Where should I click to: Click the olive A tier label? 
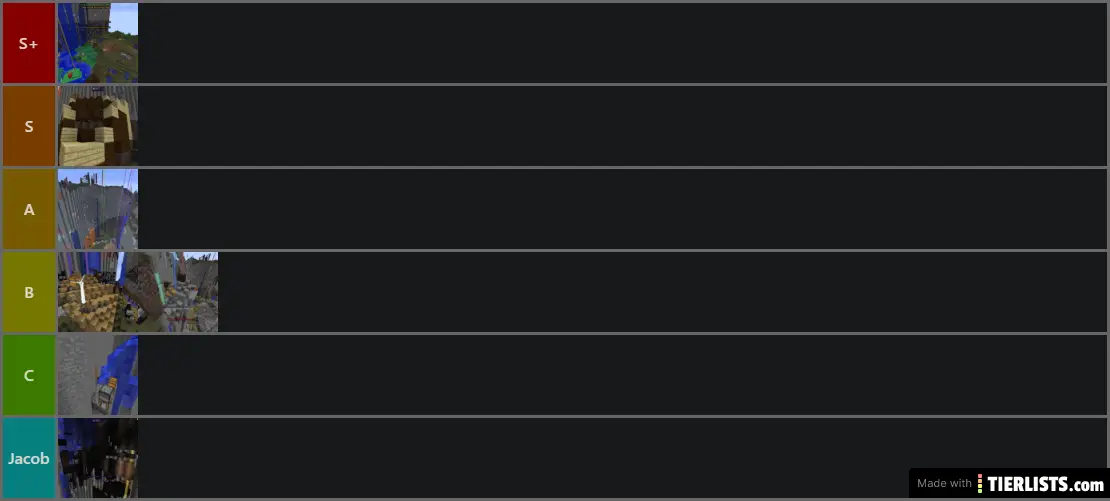click(x=28, y=209)
